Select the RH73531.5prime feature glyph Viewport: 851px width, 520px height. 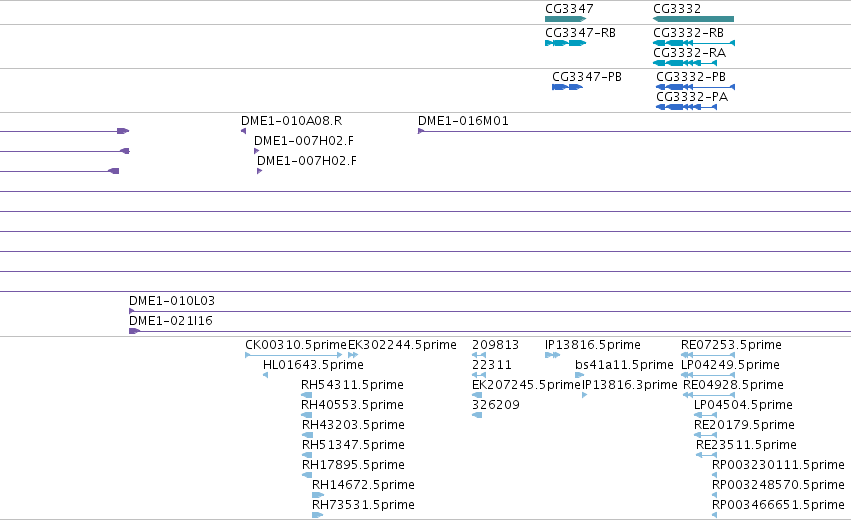click(317, 515)
